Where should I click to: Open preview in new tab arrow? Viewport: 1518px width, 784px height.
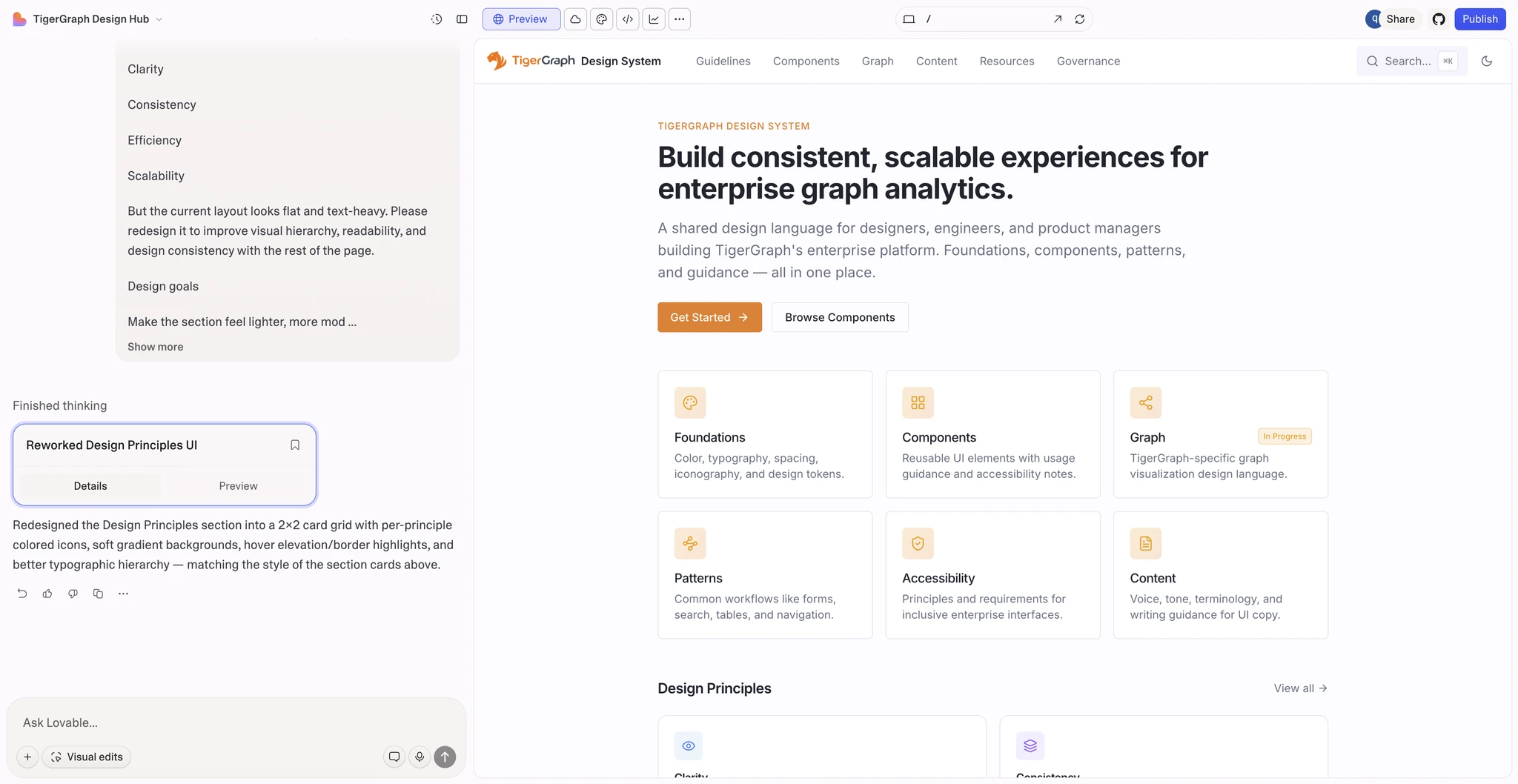point(1058,19)
